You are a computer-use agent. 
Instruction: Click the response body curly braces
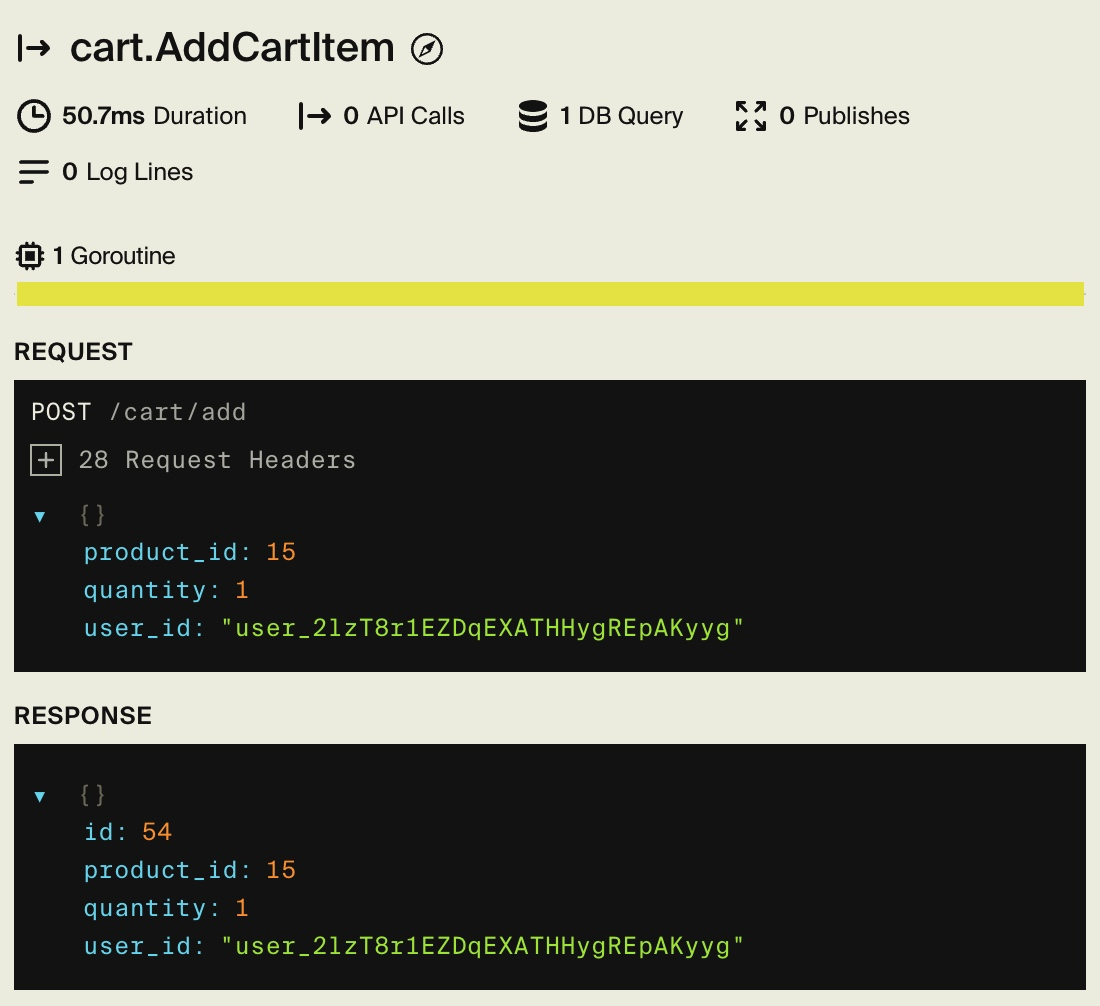pos(93,795)
